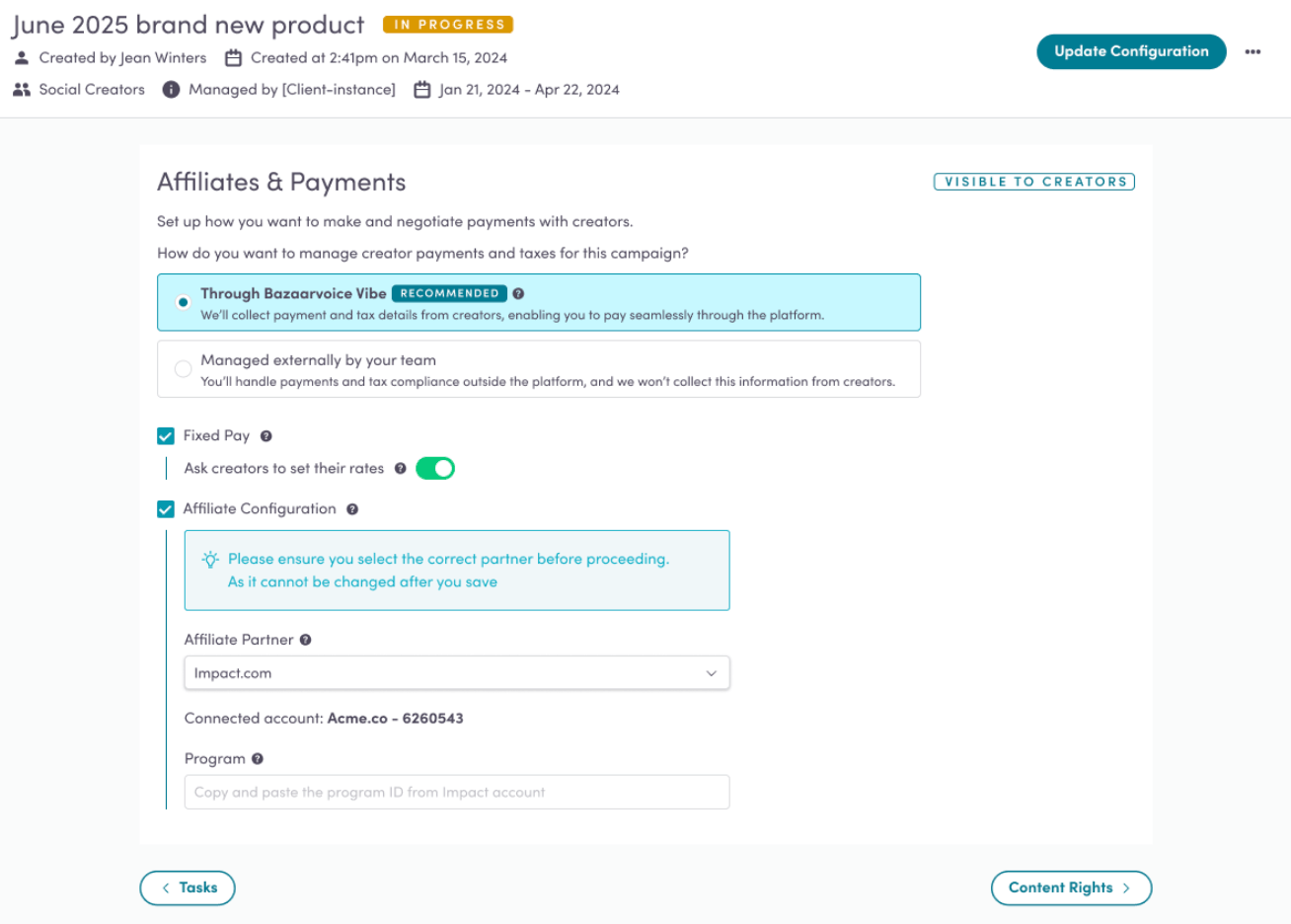
Task: Open the three-dot more options menu
Action: tap(1253, 52)
